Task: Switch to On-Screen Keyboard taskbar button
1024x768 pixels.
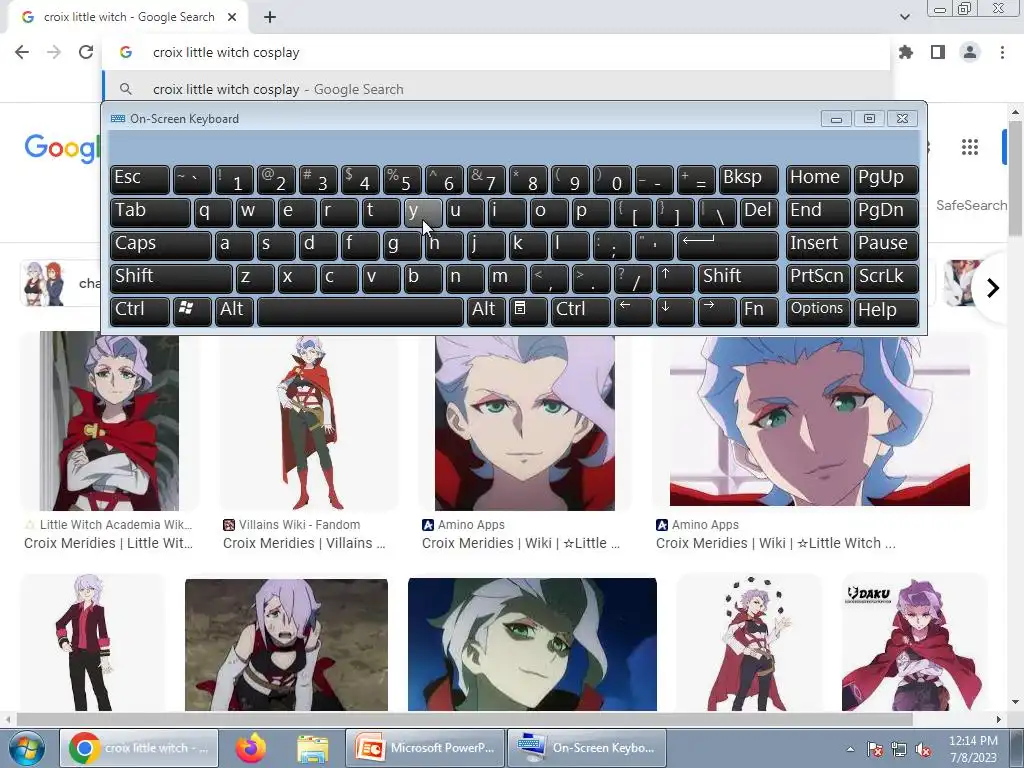Action: coord(586,748)
